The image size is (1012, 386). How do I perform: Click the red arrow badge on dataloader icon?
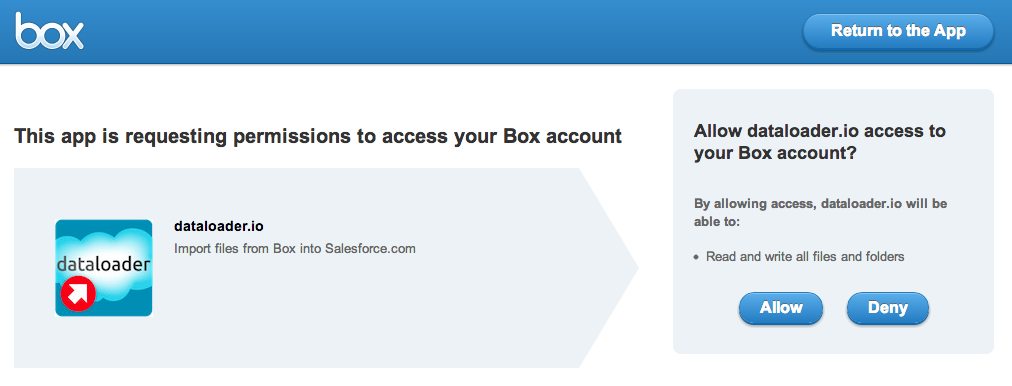point(78,294)
